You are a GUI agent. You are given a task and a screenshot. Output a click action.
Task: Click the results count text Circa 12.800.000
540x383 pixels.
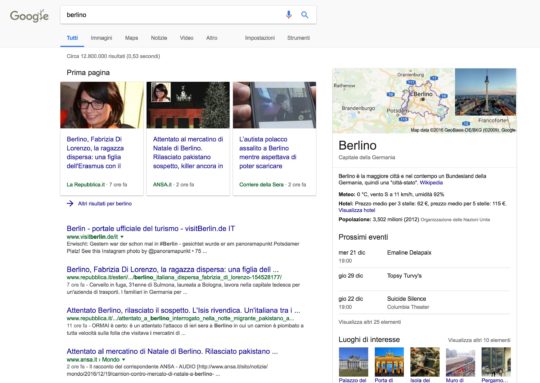pos(113,56)
